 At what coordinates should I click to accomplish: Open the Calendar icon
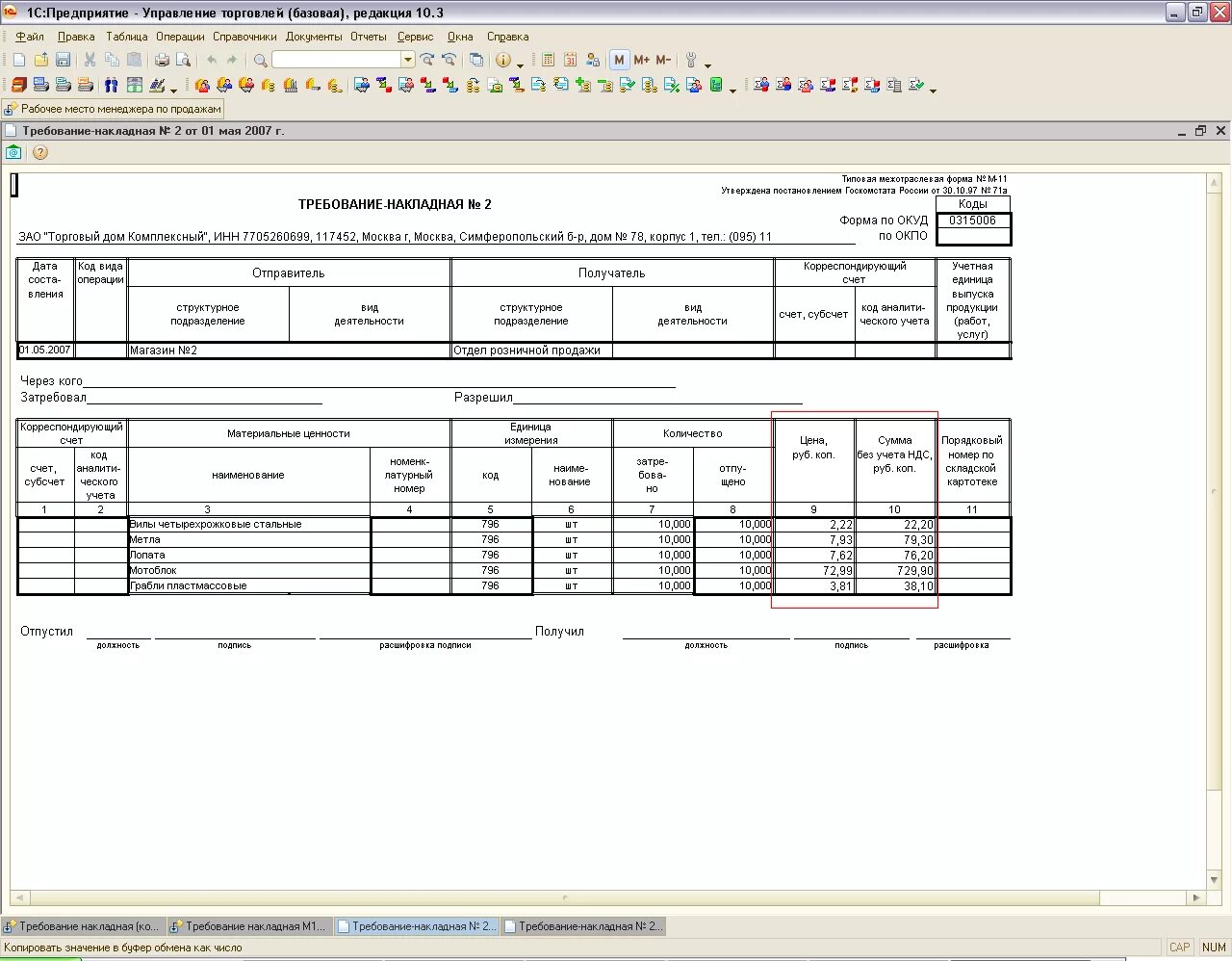(570, 60)
